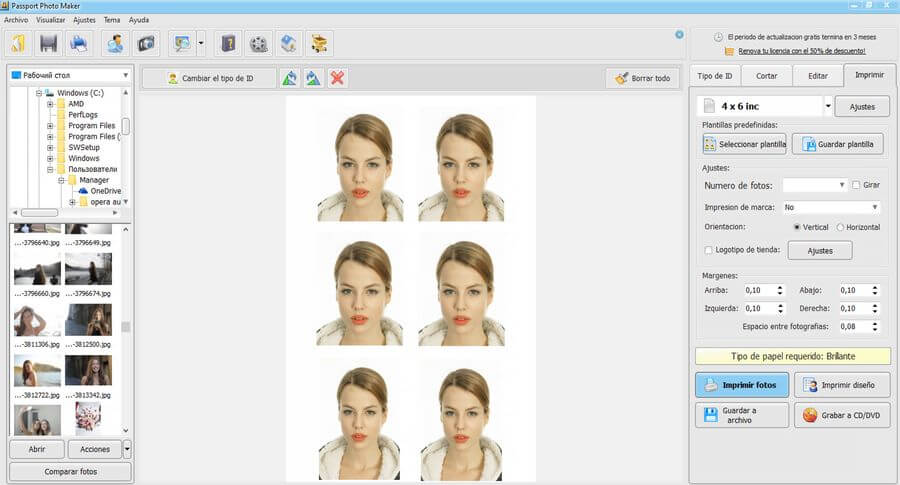Click the clock icon beside update period notice
Viewport: 900px width, 485px height.
(718, 37)
